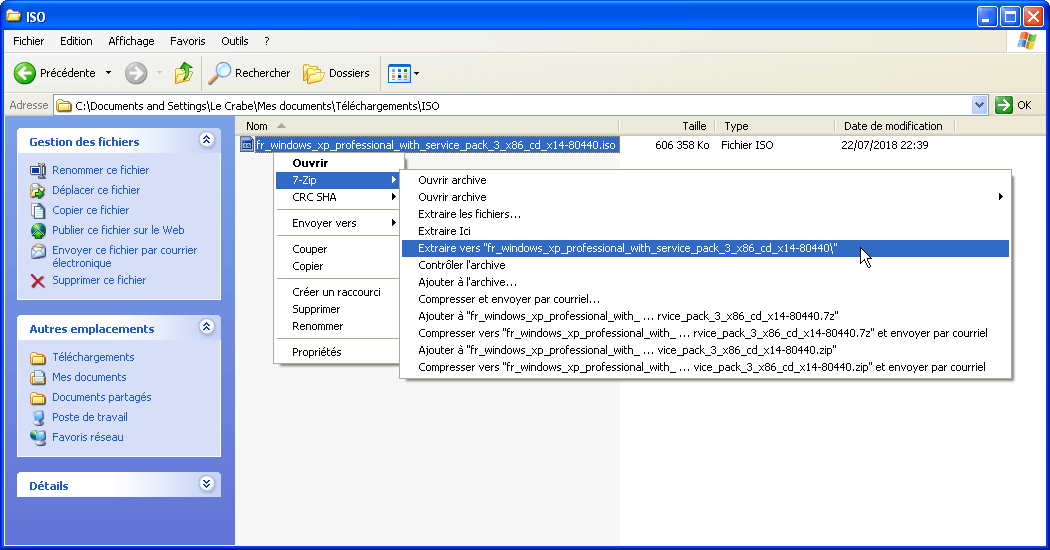Image resolution: width=1050 pixels, height=550 pixels.
Task: Expand the Détails panel
Action: tap(206, 484)
